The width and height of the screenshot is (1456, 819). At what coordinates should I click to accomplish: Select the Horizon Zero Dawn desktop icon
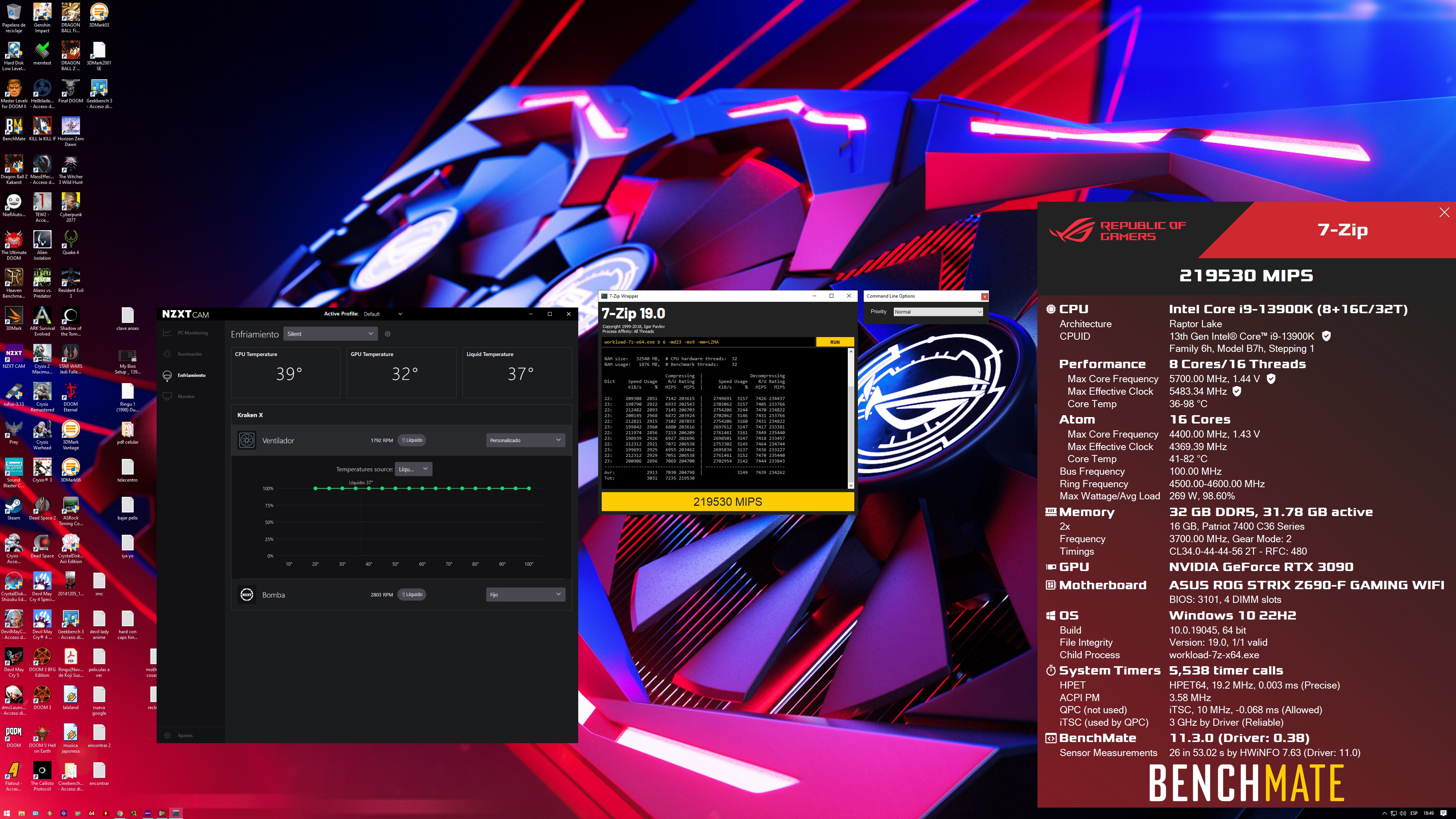71,132
